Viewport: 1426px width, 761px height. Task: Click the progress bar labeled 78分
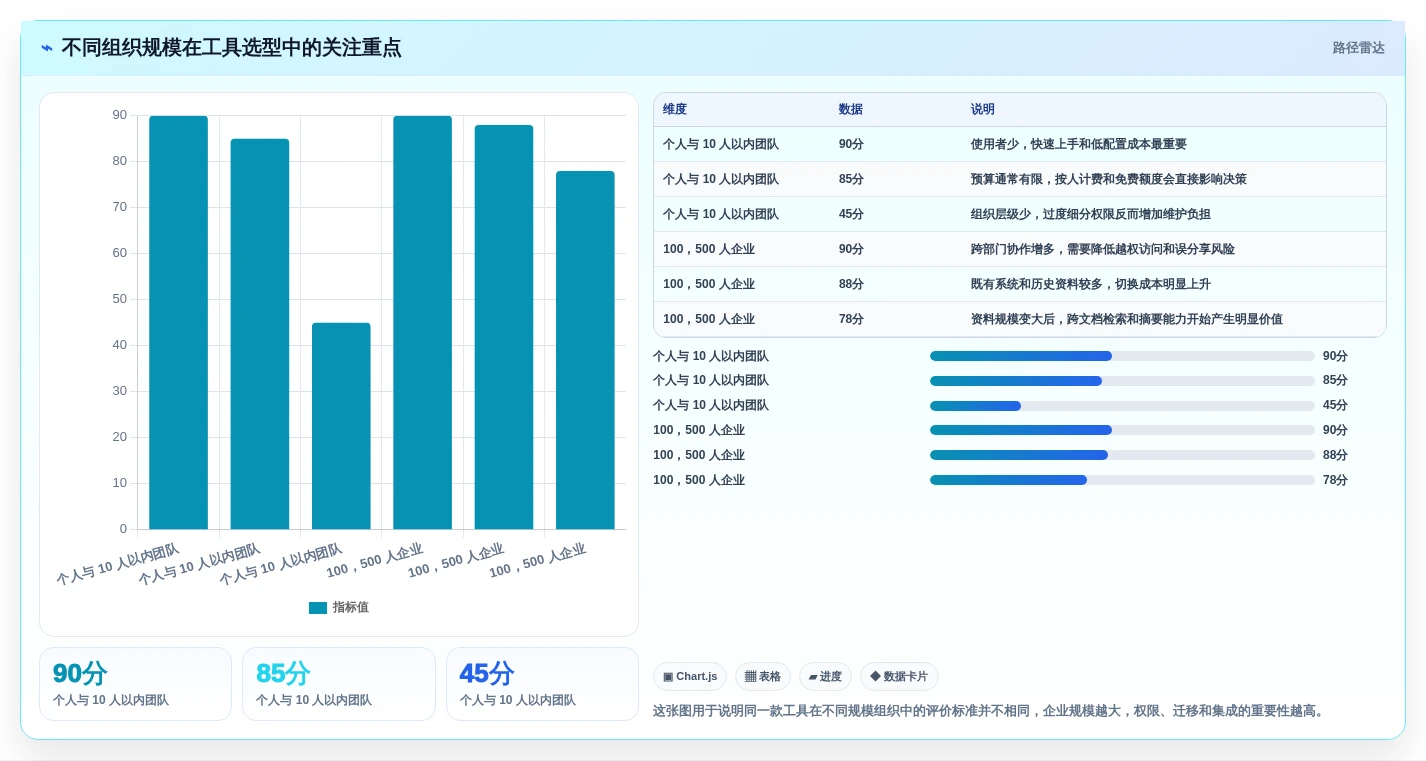(x=1122, y=480)
